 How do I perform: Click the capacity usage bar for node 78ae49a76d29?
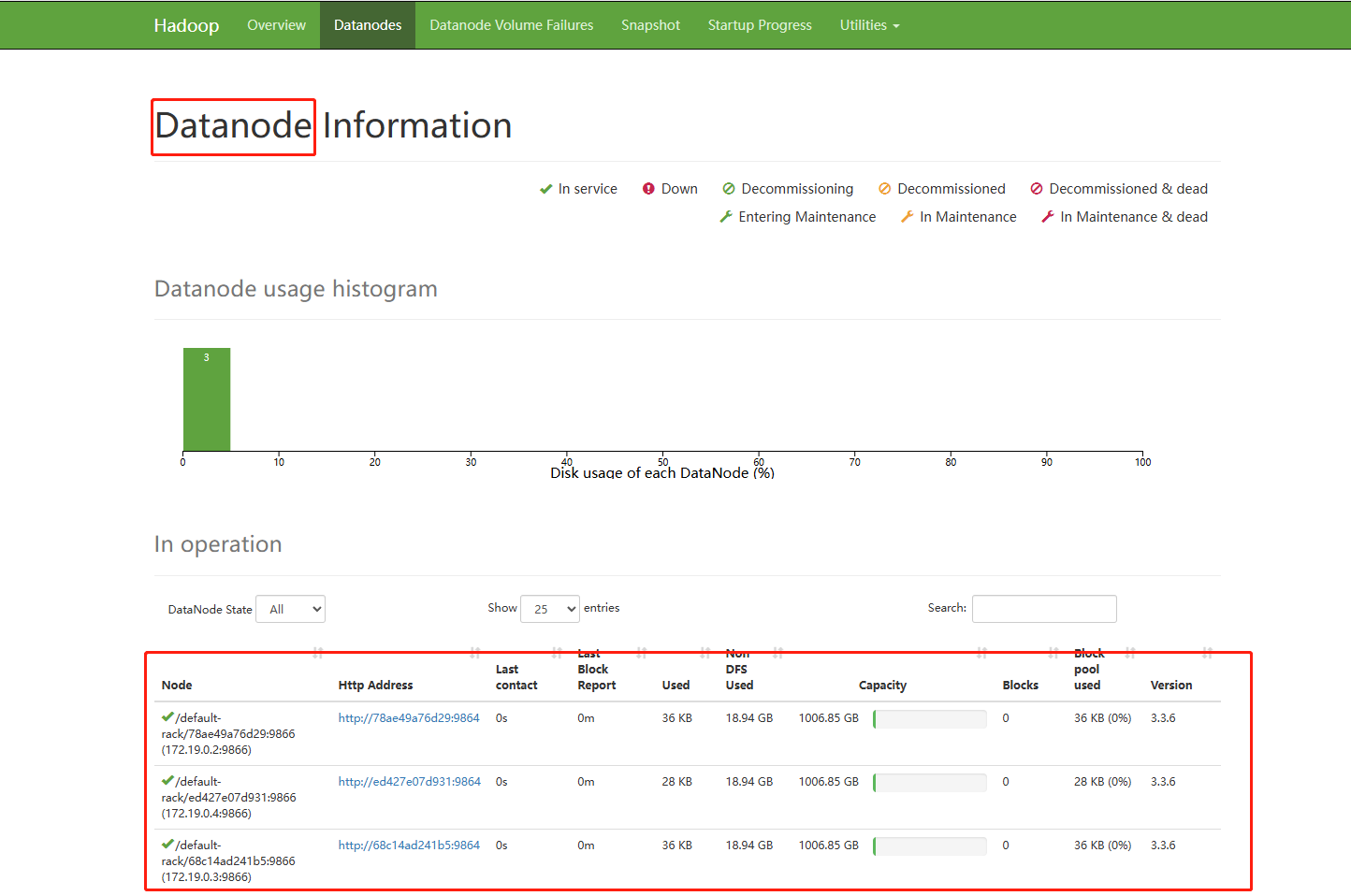coord(929,718)
